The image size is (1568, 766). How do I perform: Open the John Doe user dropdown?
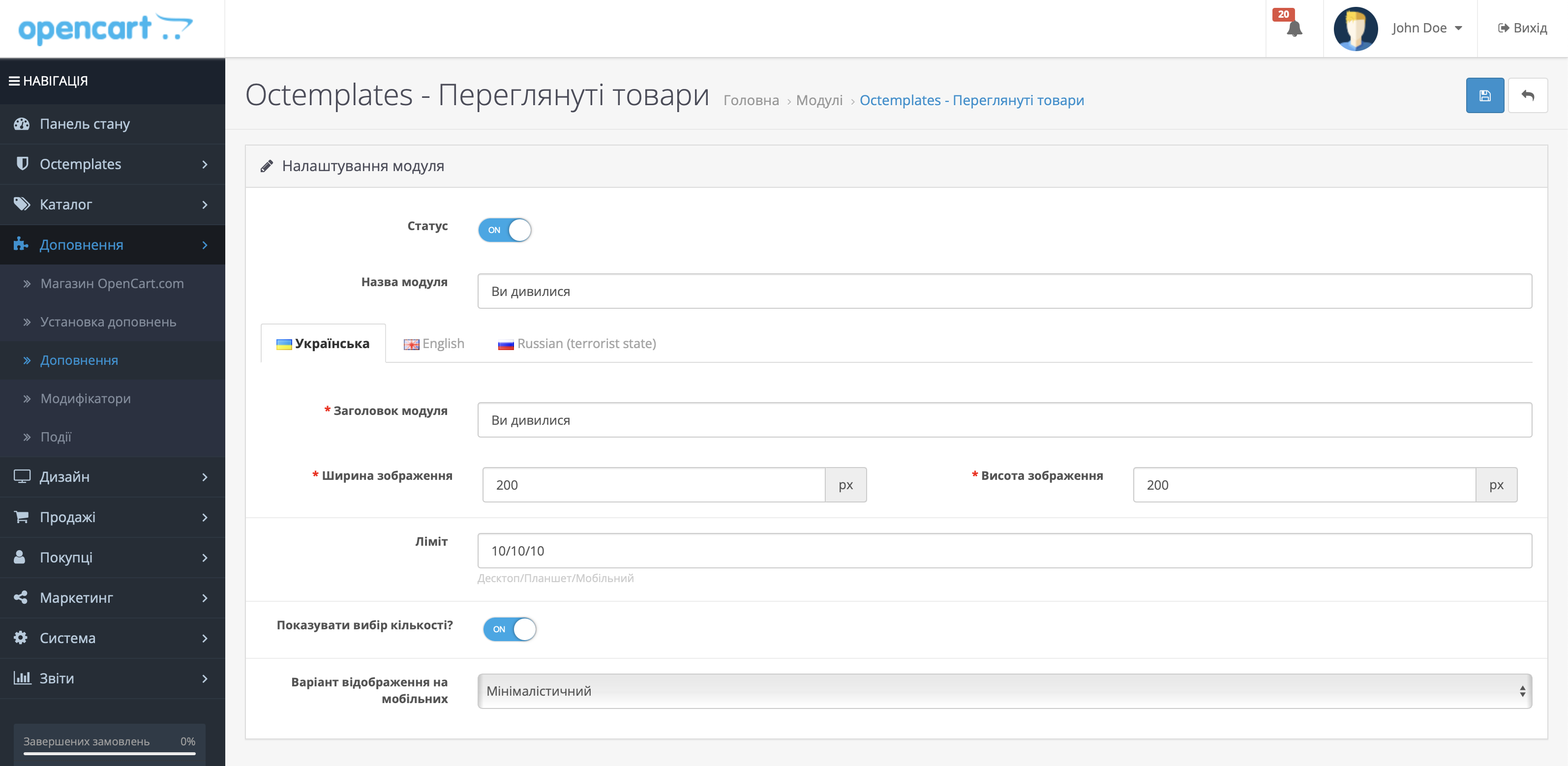tap(1425, 29)
